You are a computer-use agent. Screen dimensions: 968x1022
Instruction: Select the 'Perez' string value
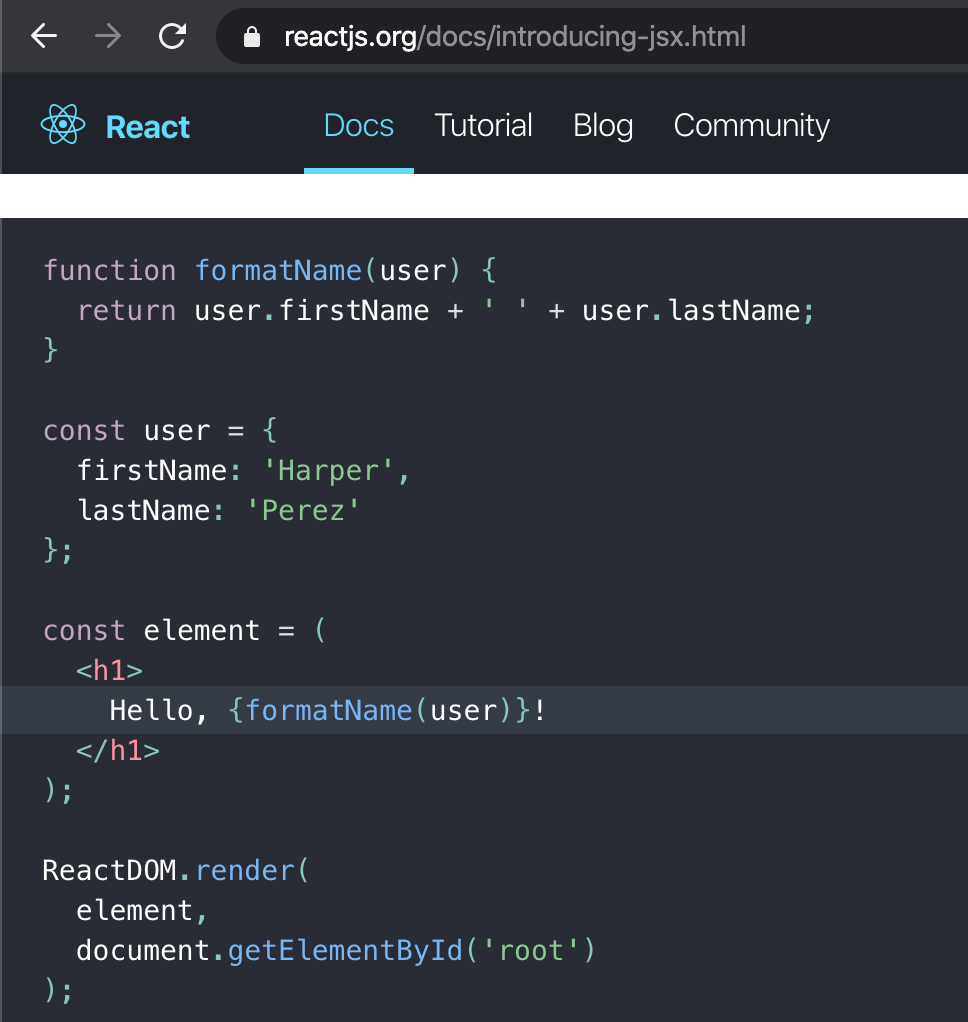303,510
